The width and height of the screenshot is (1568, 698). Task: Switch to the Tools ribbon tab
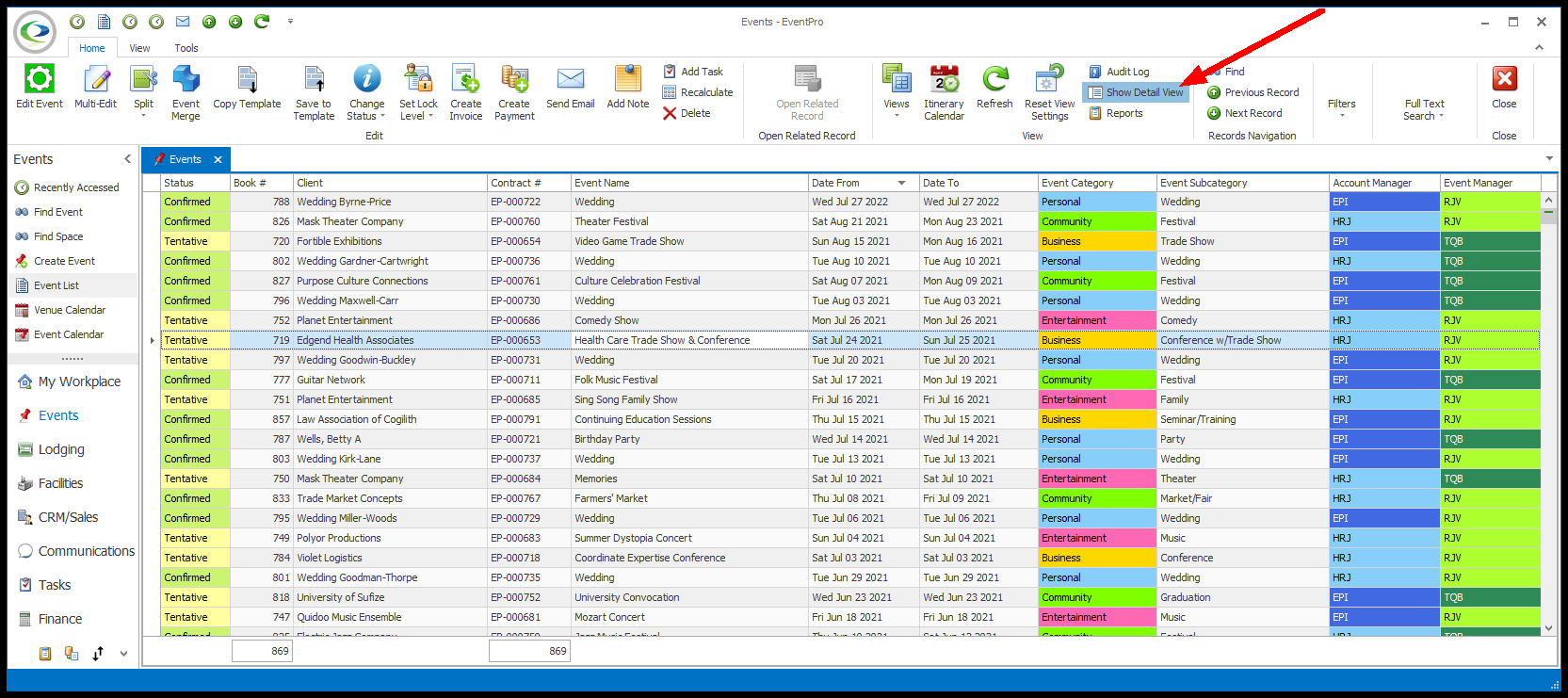(186, 48)
